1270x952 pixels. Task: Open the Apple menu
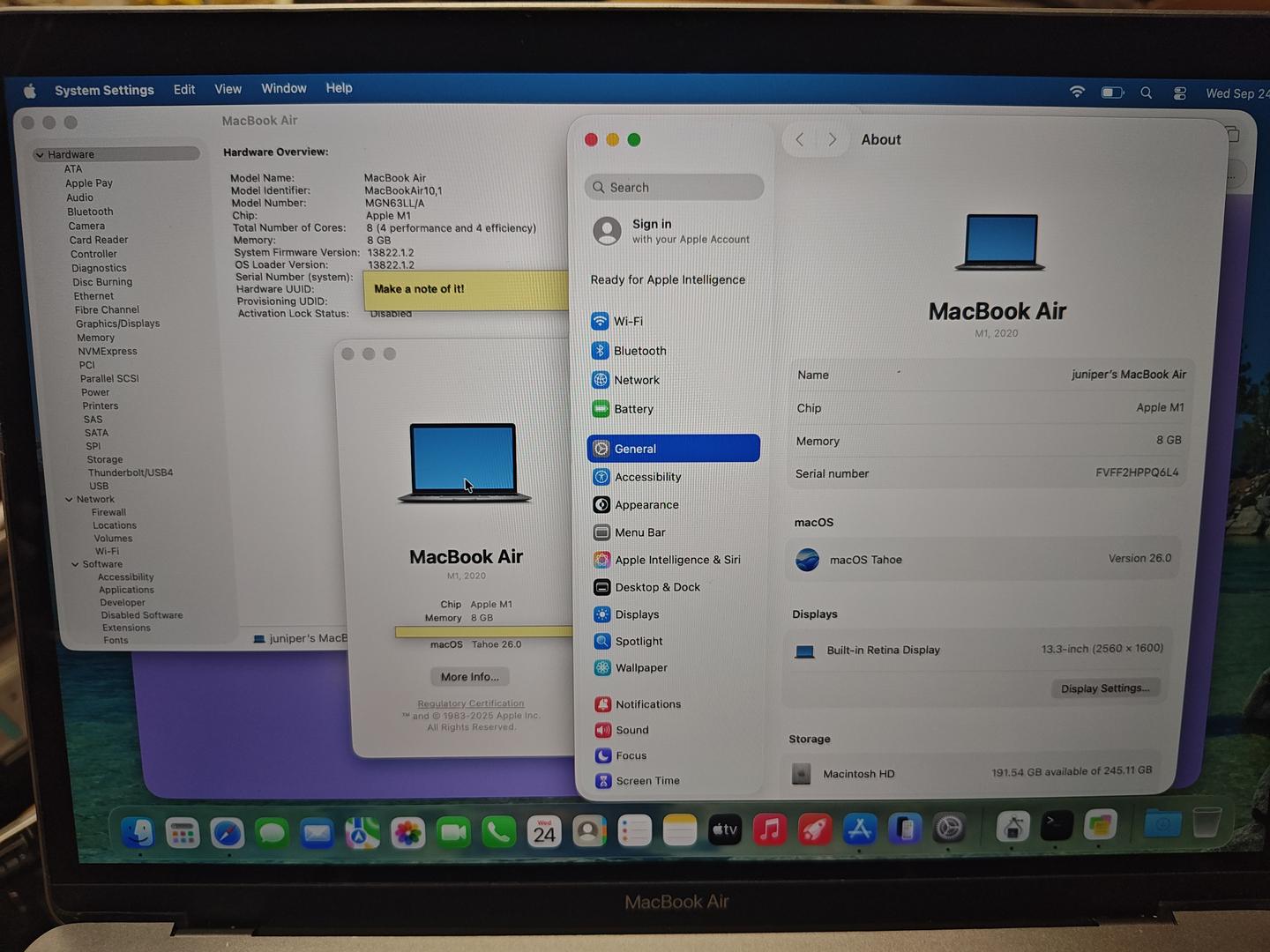pos(30,91)
